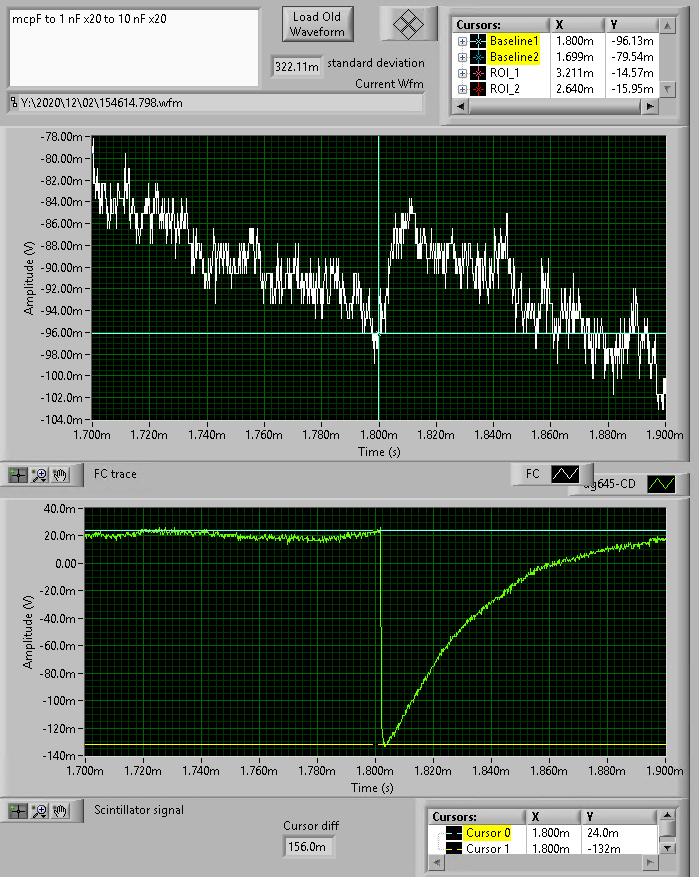
Task: Click the ROI_1 cursor style icon
Action: point(477,74)
